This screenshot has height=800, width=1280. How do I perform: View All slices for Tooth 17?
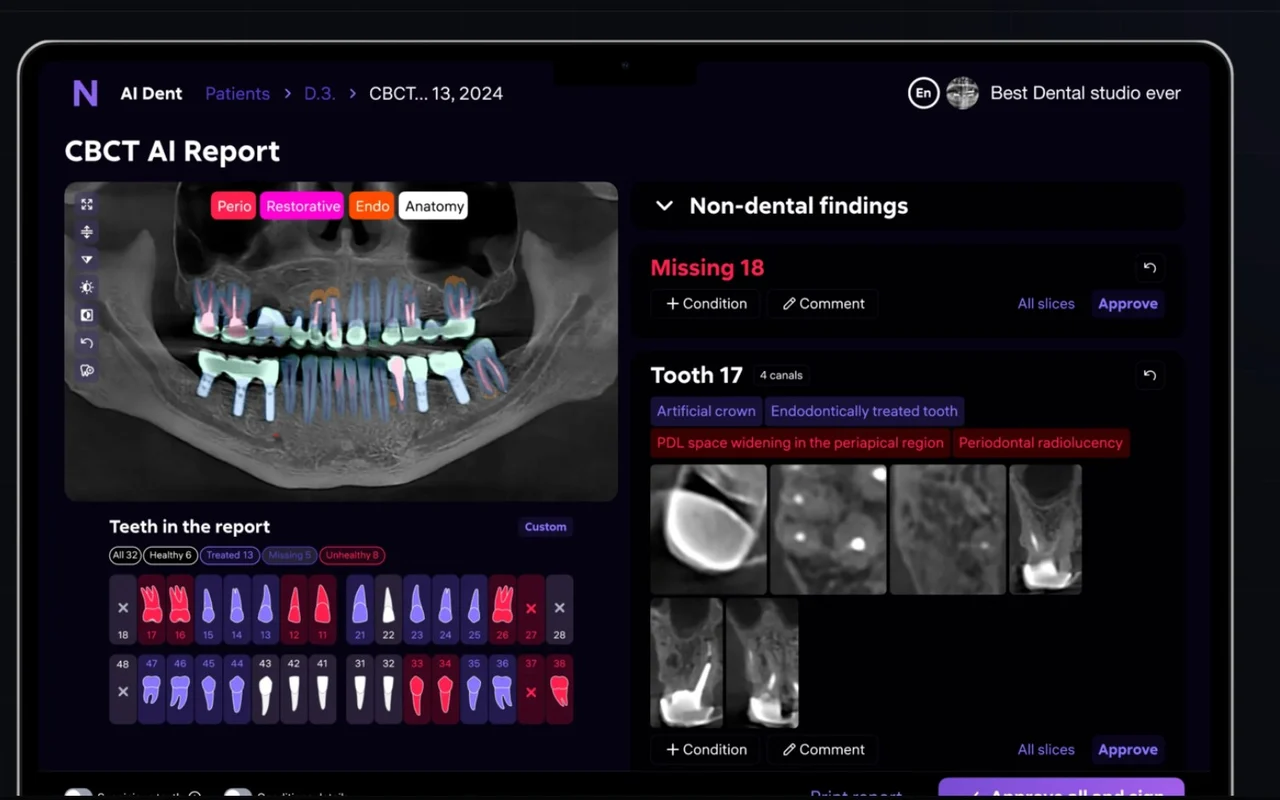(1046, 749)
